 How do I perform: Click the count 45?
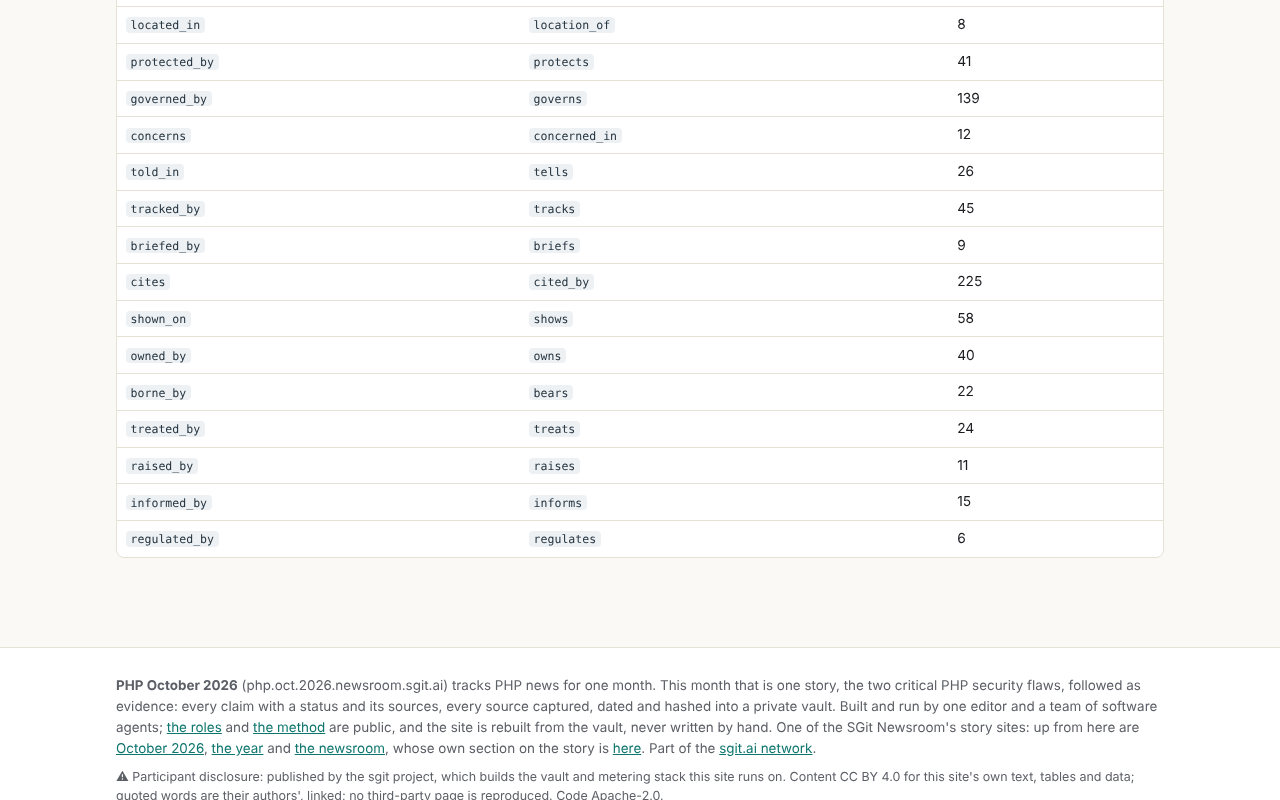(965, 208)
